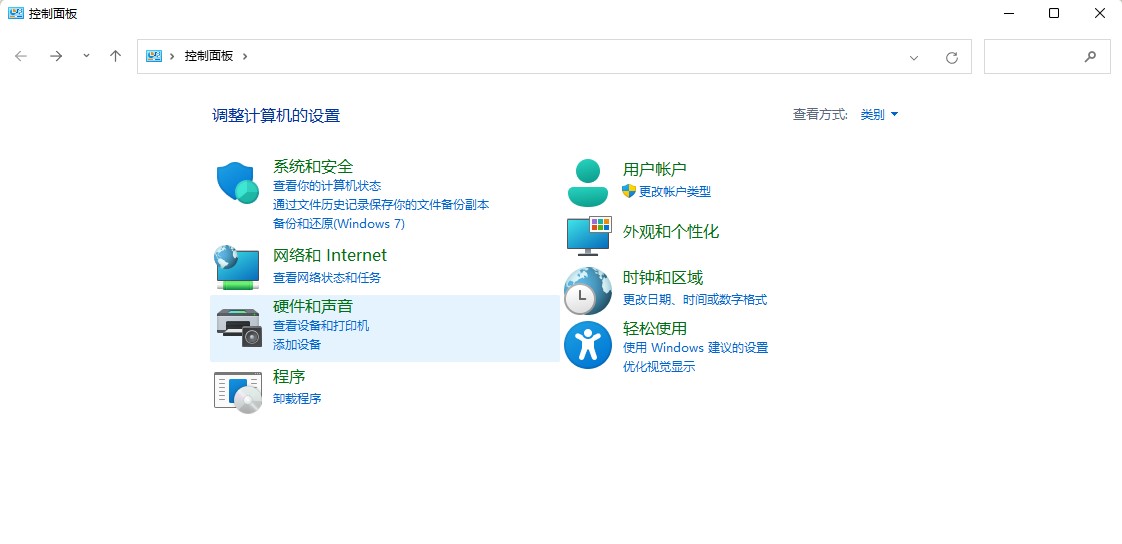Show recent locations dropdown arrow
The image size is (1122, 544).
pyautogui.click(x=86, y=57)
